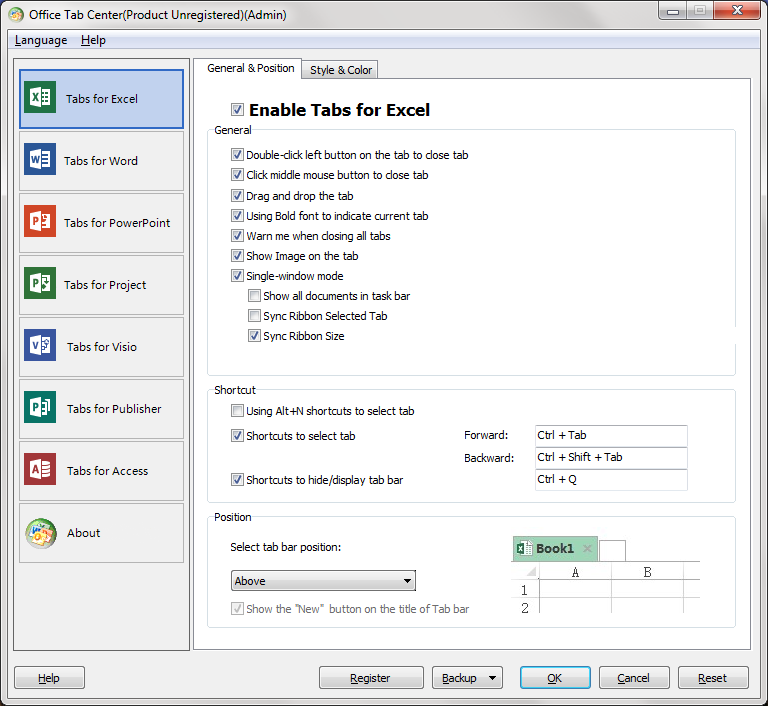Open the About section icon
The image size is (768, 706).
click(x=40, y=532)
